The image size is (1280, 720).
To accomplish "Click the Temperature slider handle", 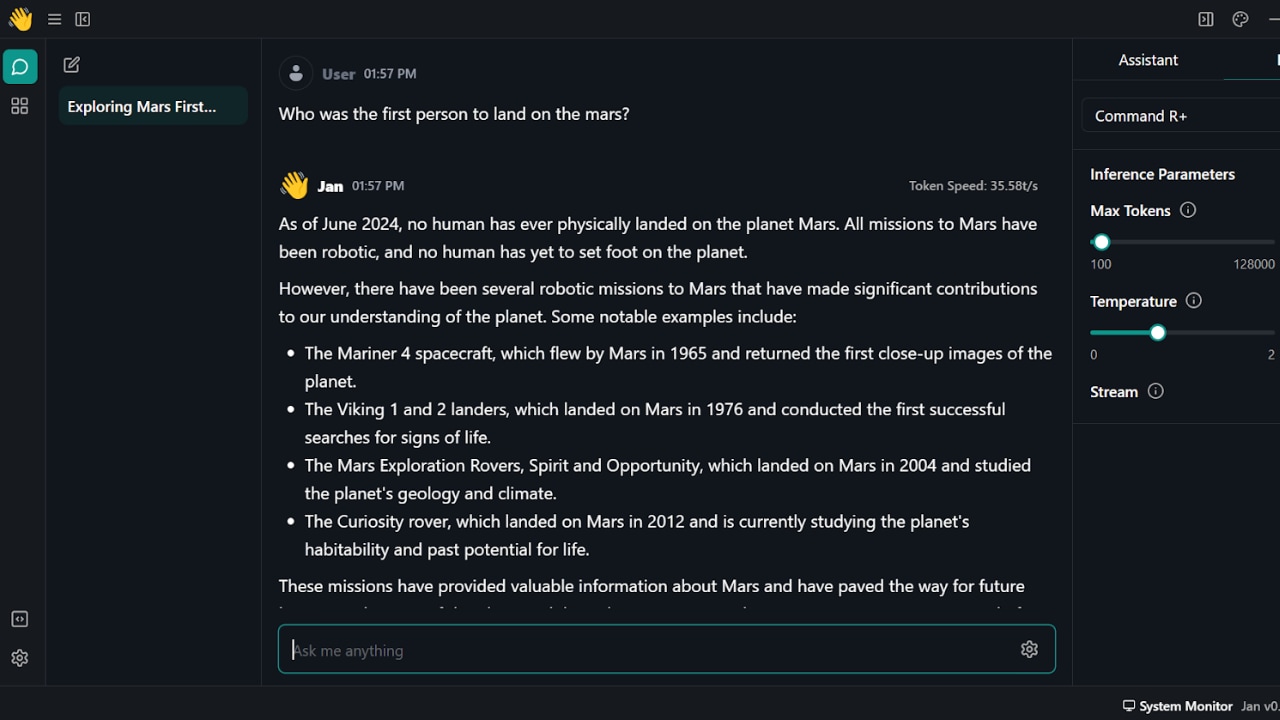I will pos(1157,332).
